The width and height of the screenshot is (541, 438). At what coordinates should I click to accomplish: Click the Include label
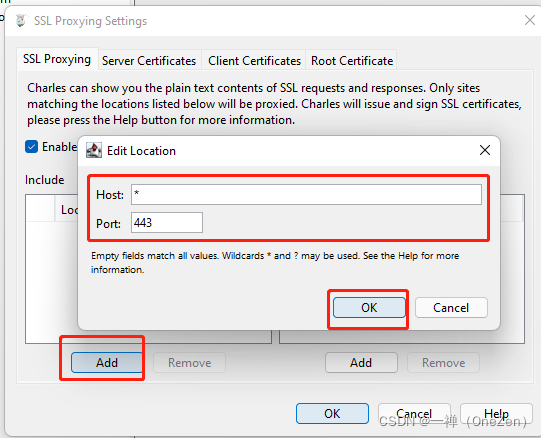click(45, 180)
